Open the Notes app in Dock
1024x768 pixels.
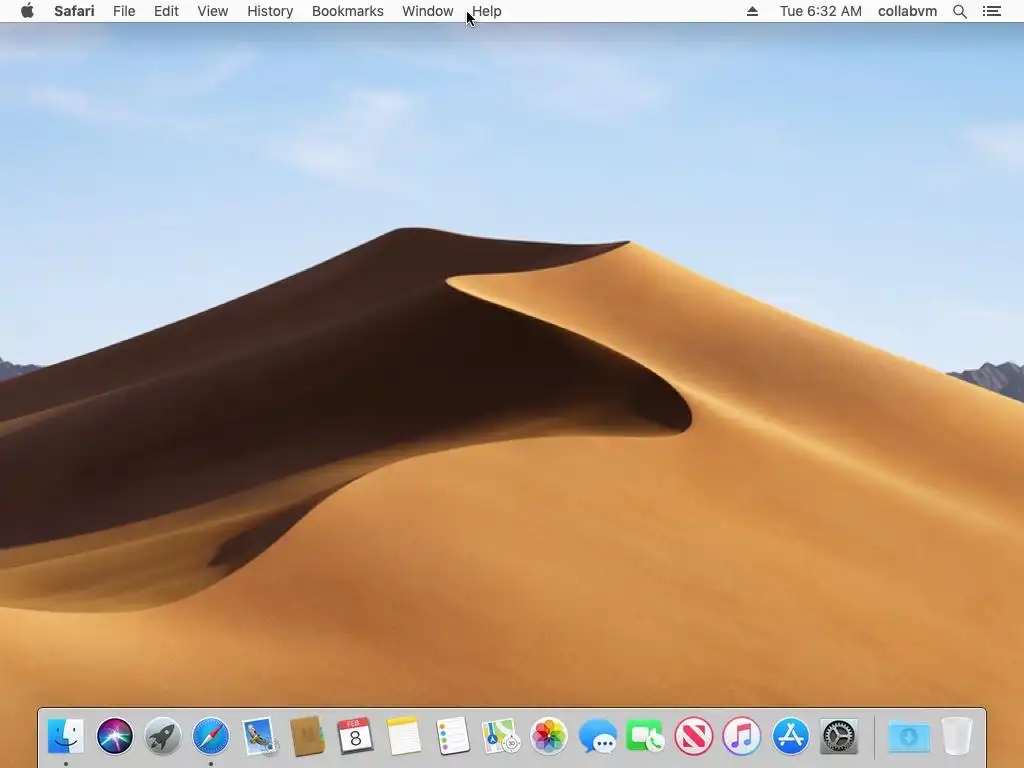coord(404,736)
